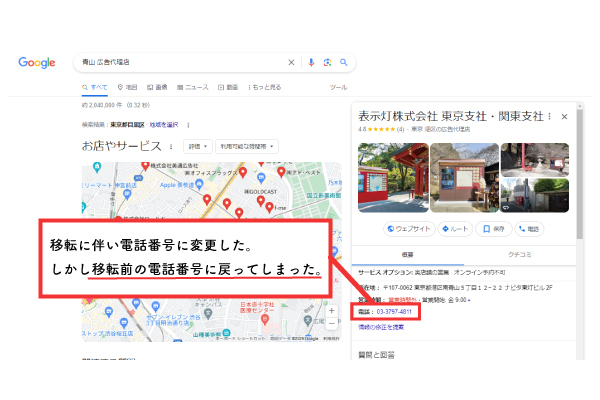Select the すべて tab
This screenshot has height=400, width=600.
[95, 87]
